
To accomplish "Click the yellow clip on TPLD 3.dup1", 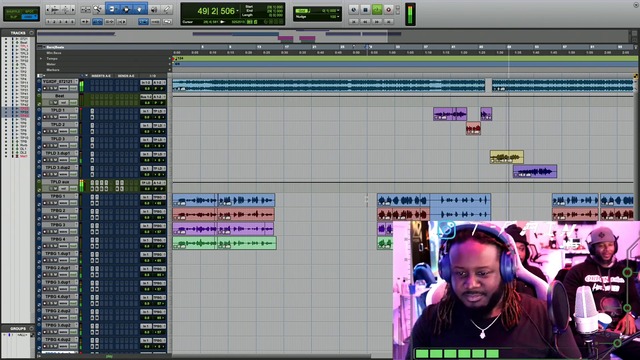I will click(x=507, y=157).
